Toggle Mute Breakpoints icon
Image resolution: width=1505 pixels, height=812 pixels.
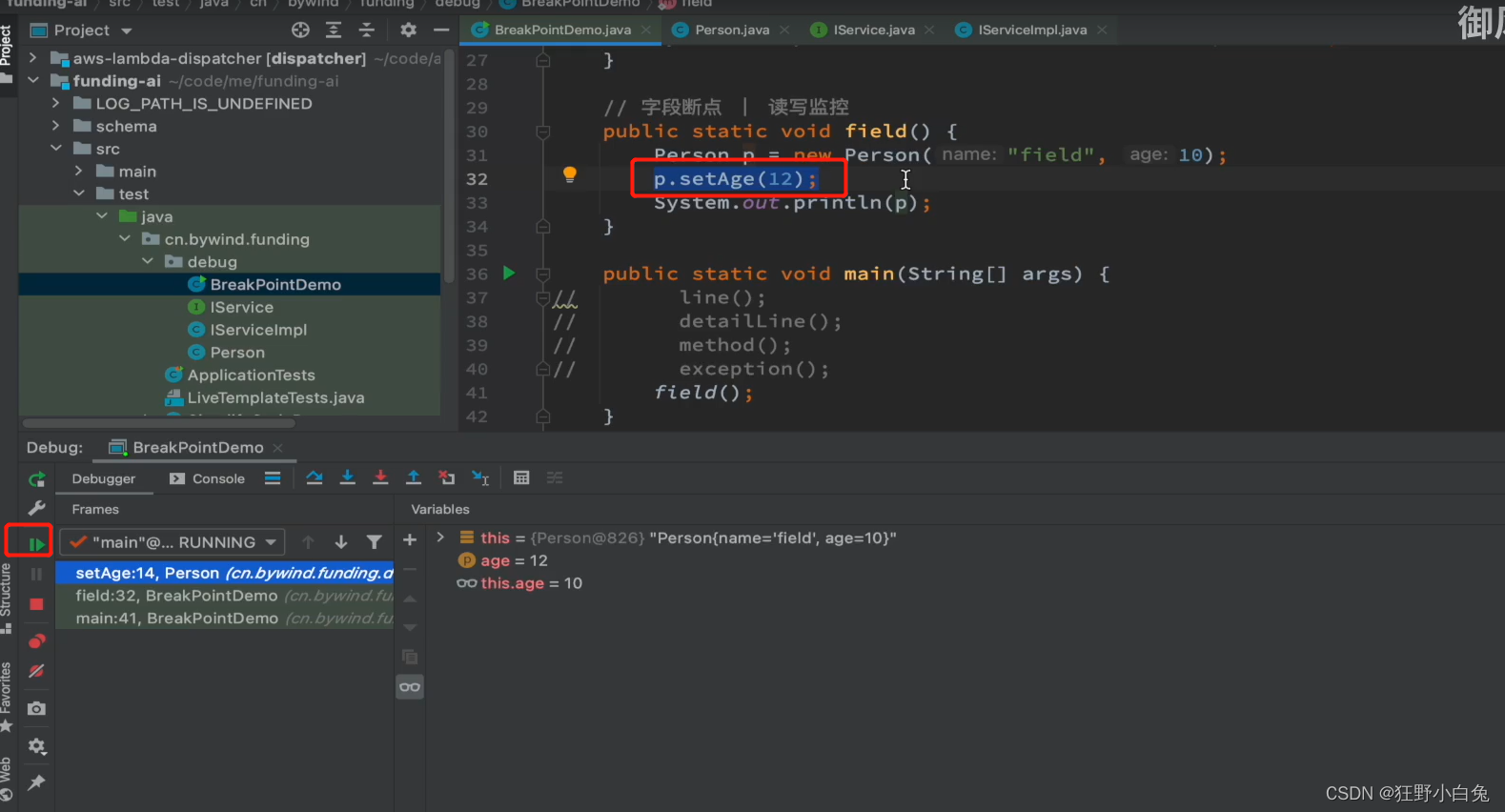36,671
